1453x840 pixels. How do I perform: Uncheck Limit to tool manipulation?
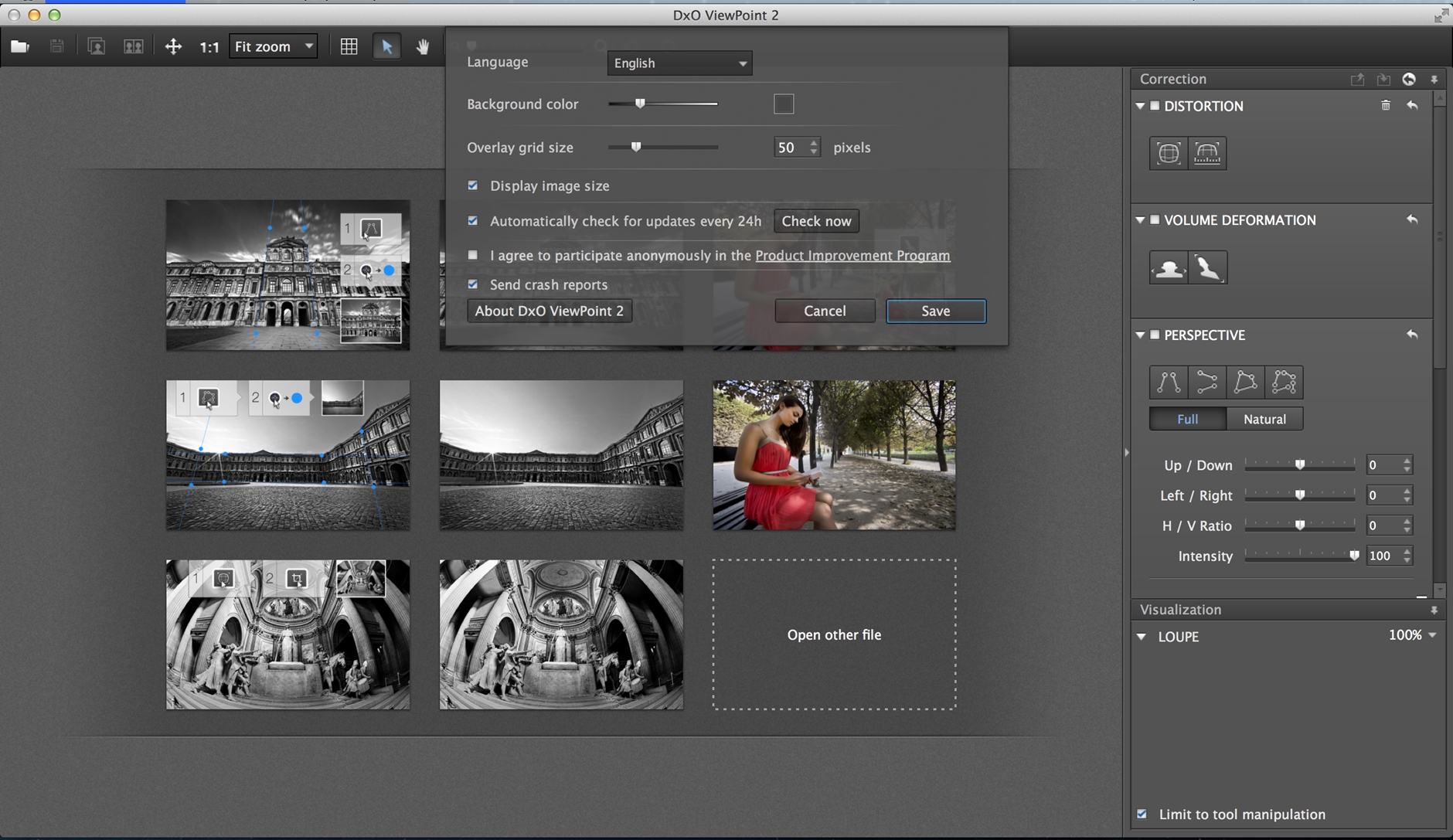coord(1142,814)
